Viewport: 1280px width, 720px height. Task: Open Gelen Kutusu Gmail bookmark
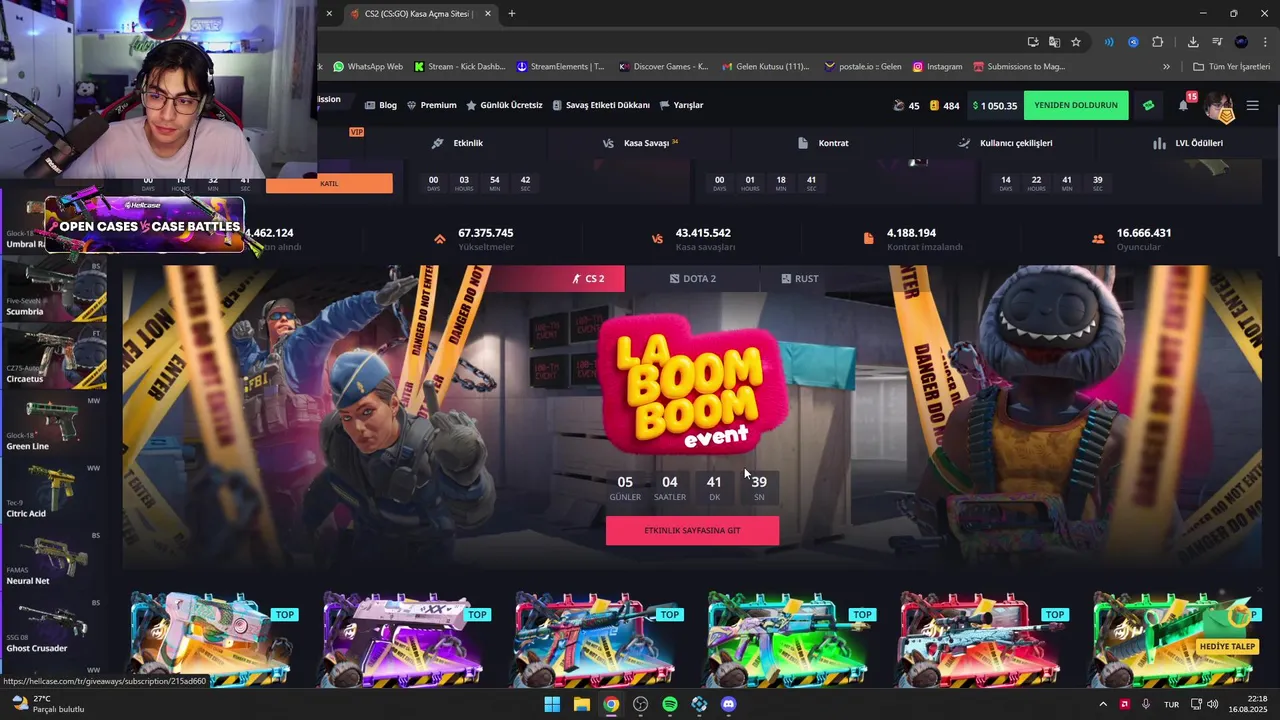point(766,67)
